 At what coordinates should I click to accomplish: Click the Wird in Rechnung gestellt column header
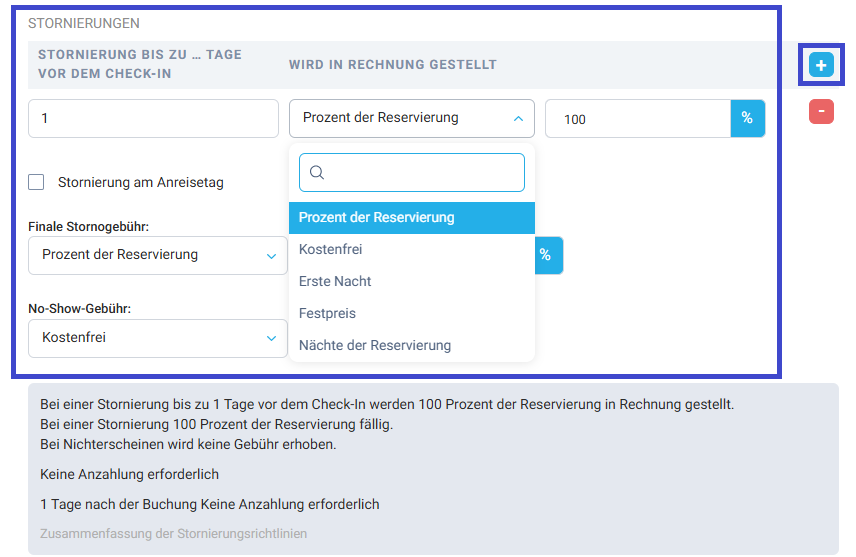(393, 64)
